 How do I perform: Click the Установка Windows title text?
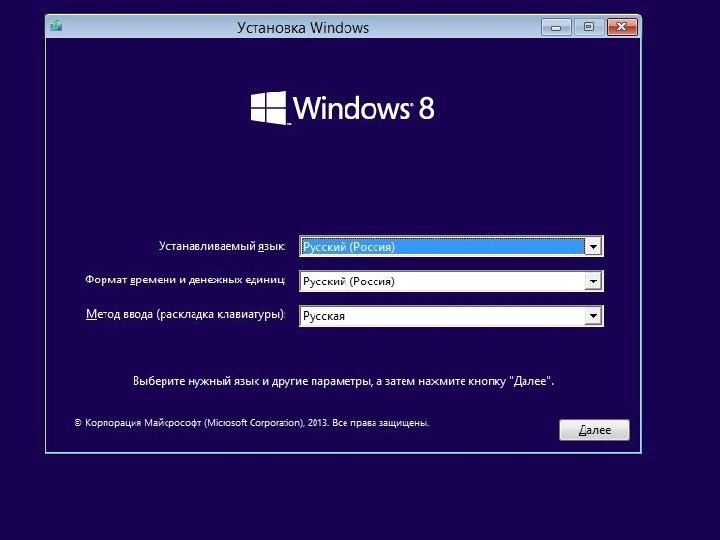click(303, 28)
